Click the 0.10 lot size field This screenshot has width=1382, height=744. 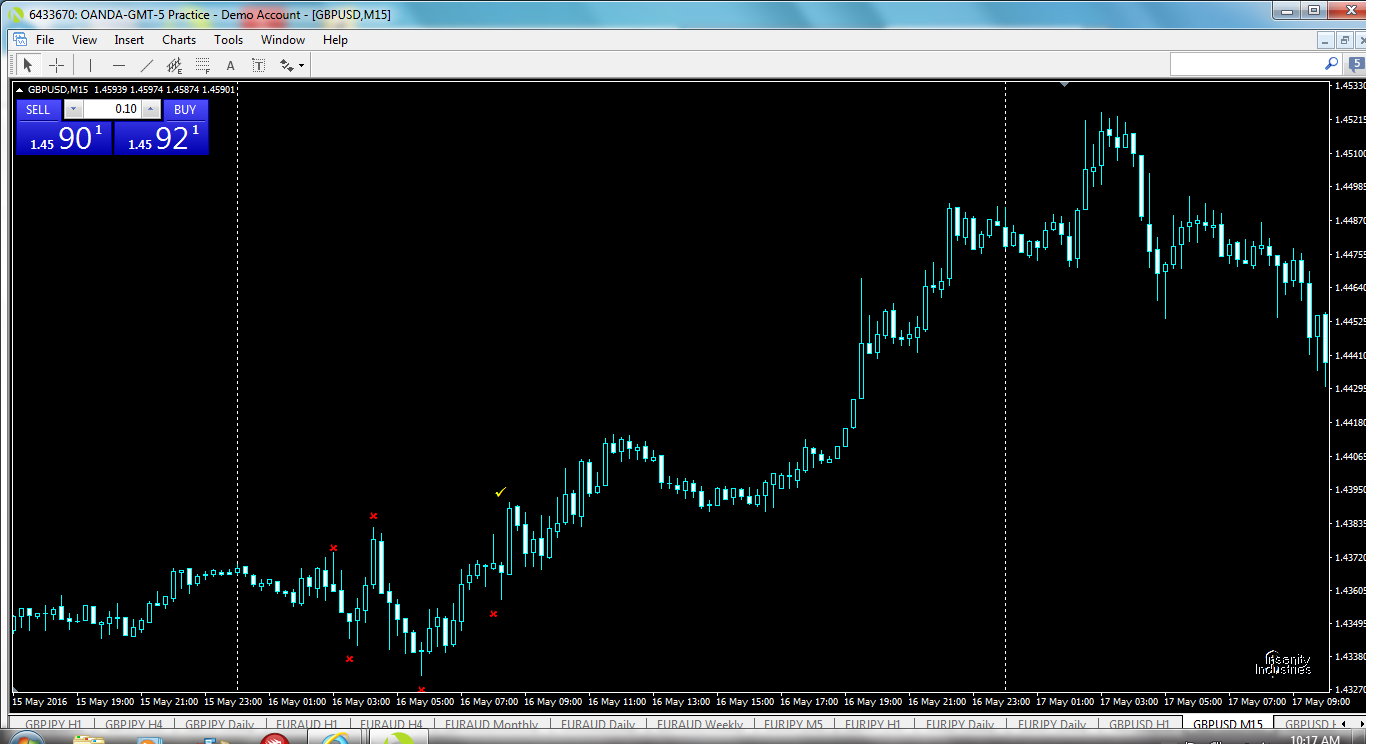(x=112, y=109)
